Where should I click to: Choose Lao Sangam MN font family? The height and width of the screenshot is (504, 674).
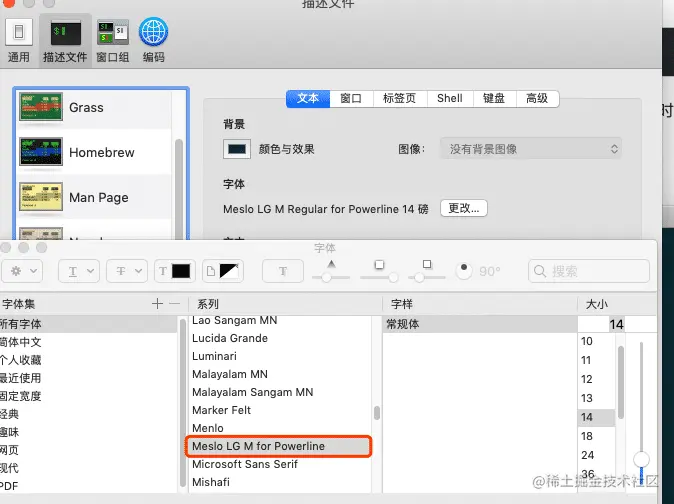point(279,321)
